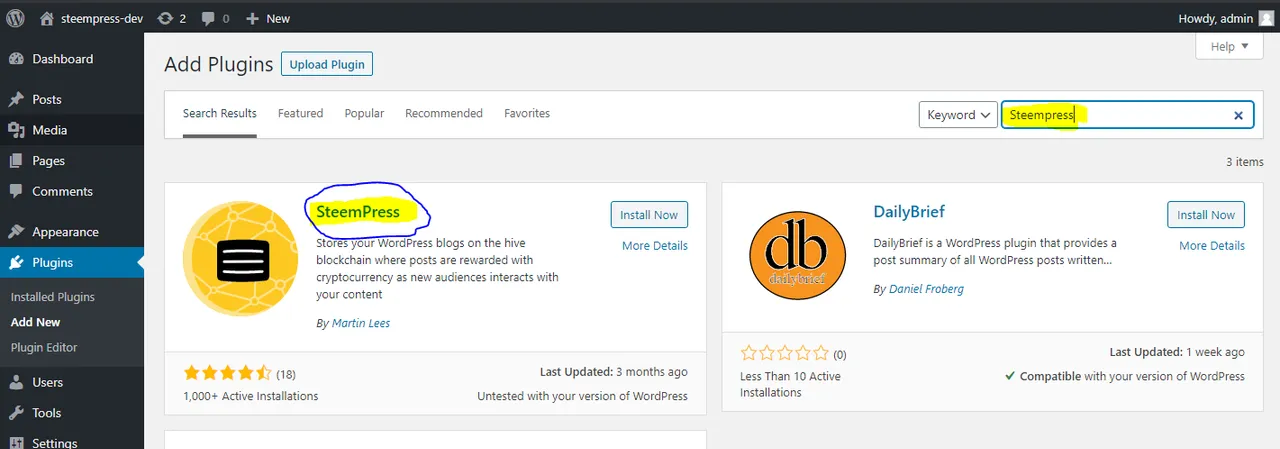Open Media in the sidebar
Viewport: 1280px width, 449px height.
(72, 130)
